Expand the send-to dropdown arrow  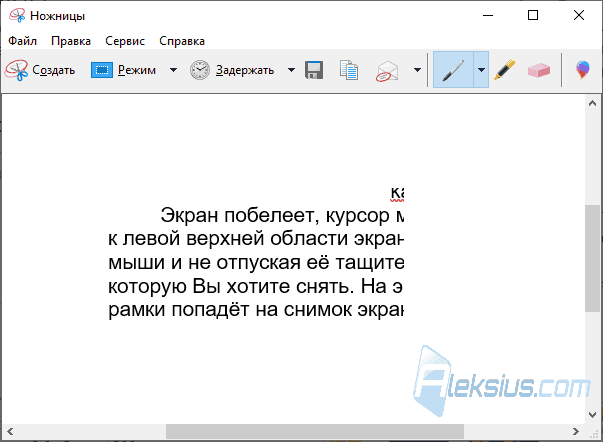pyautogui.click(x=417, y=70)
